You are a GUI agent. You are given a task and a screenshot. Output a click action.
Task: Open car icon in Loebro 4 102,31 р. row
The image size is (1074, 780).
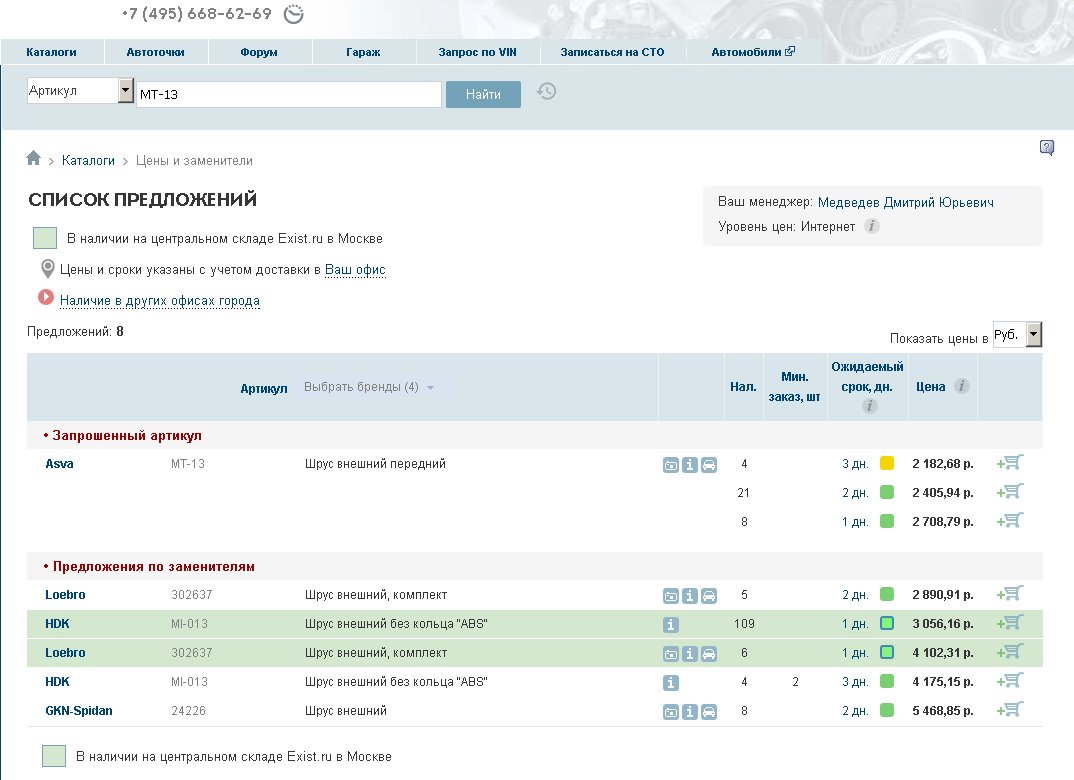click(709, 654)
